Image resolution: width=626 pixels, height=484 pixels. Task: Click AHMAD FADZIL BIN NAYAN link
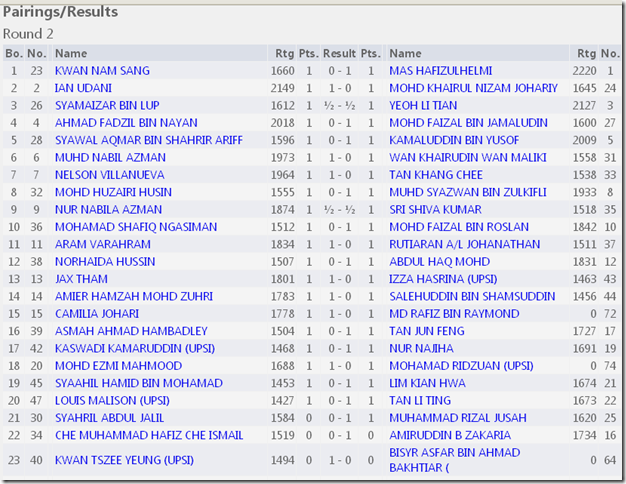[x=126, y=123]
